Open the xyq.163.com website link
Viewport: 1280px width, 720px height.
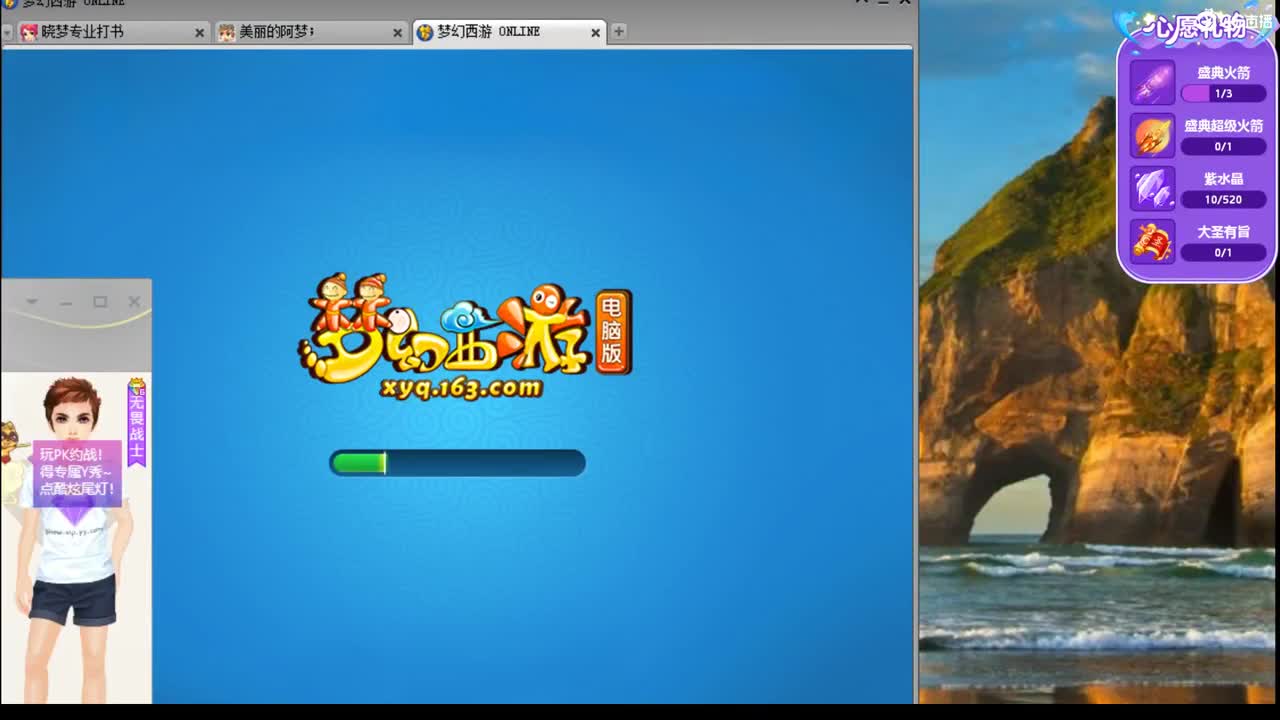[x=461, y=388]
